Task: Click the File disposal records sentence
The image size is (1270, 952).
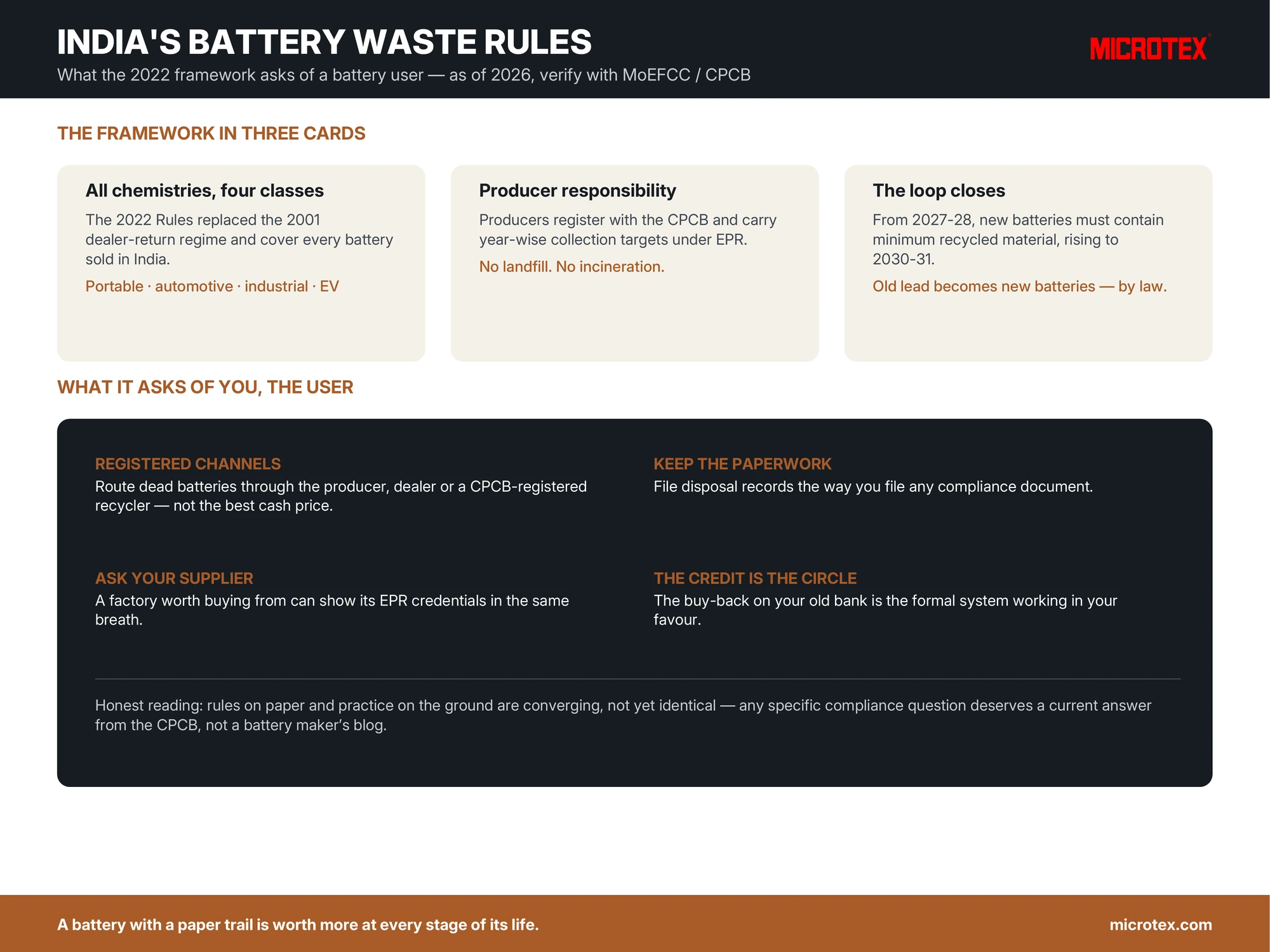Action: click(x=873, y=487)
